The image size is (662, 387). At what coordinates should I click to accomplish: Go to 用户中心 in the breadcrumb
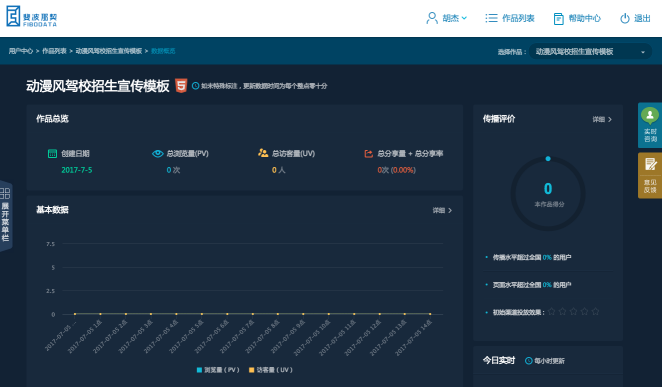click(x=21, y=51)
